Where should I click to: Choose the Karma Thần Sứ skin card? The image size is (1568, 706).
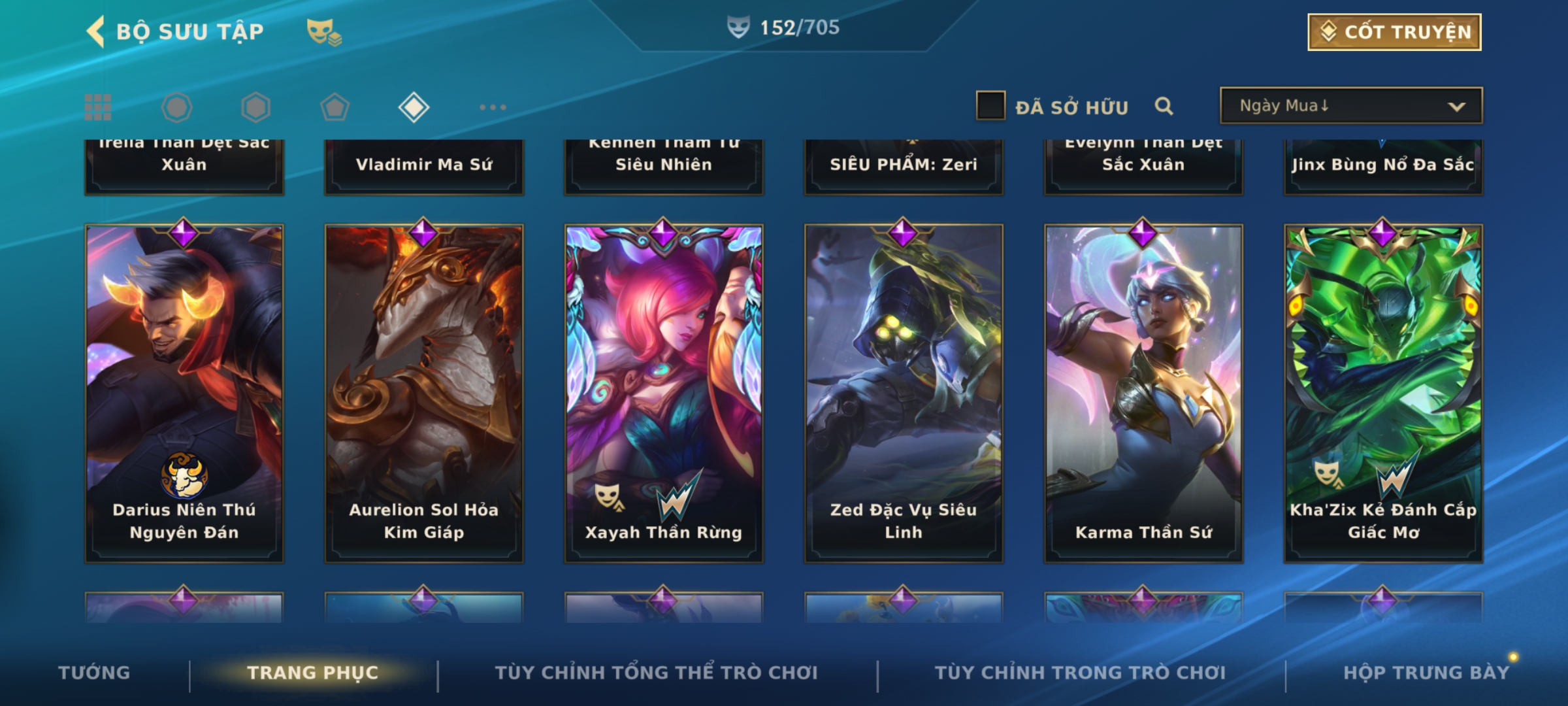(x=1143, y=394)
